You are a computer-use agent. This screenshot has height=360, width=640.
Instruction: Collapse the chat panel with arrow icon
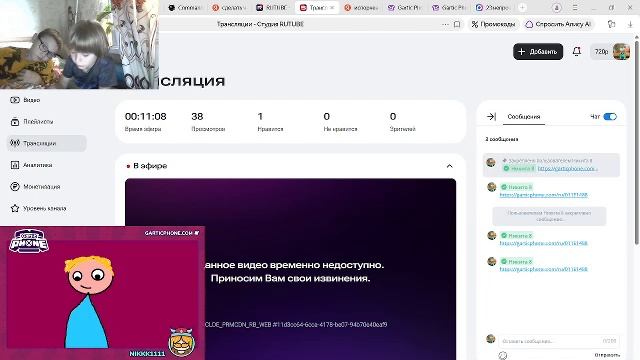[x=491, y=117]
